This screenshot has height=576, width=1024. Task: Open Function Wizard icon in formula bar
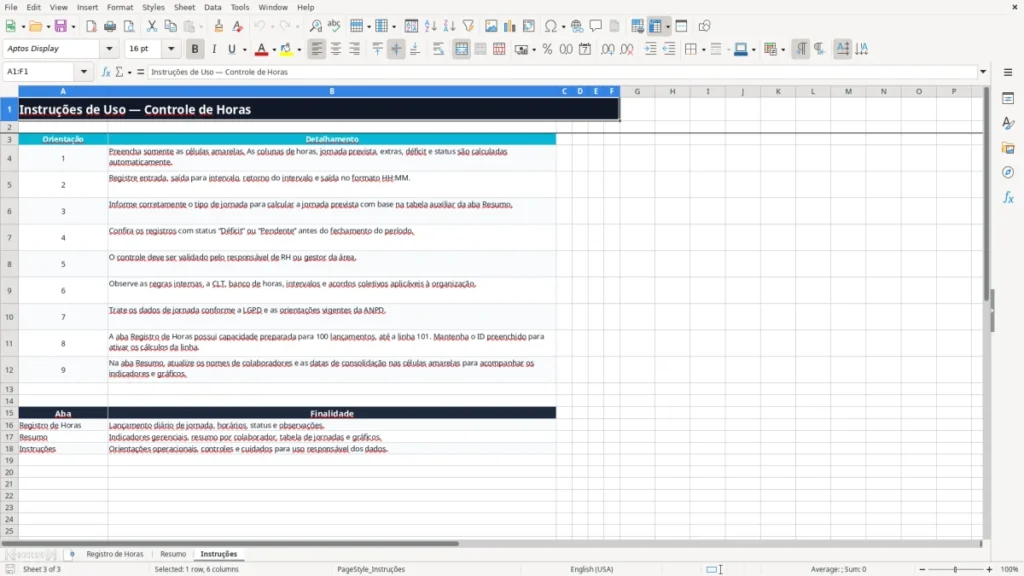pos(106,72)
